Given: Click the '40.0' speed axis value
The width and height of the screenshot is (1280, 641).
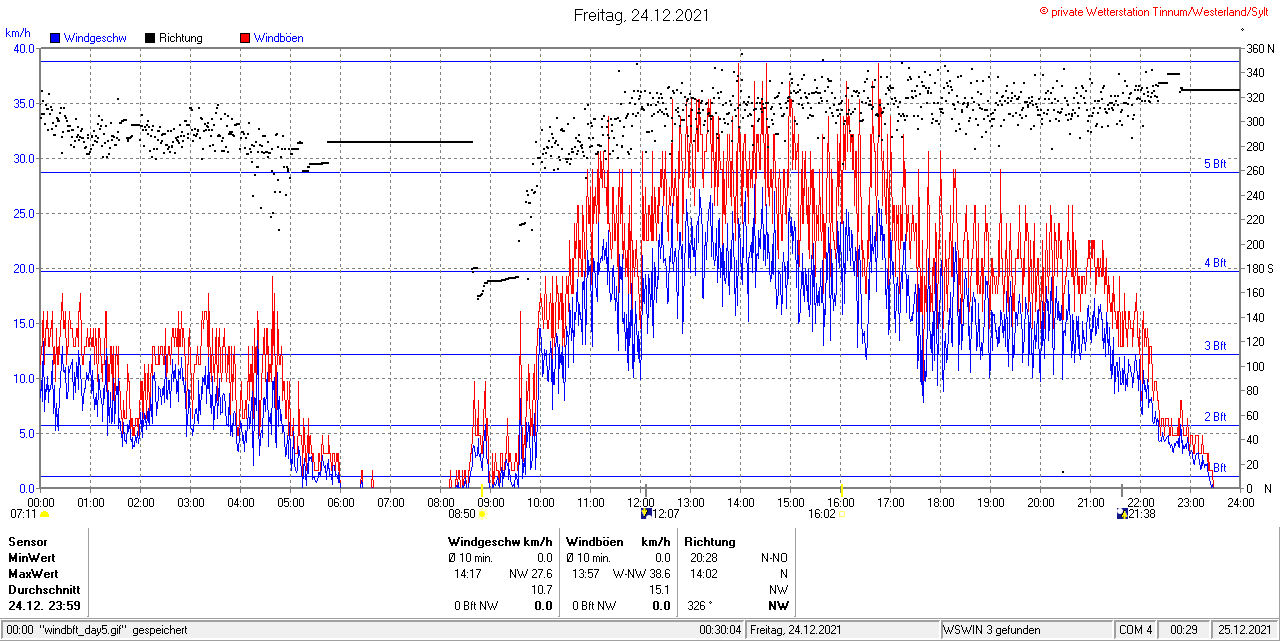Looking at the screenshot, I should (x=24, y=49).
